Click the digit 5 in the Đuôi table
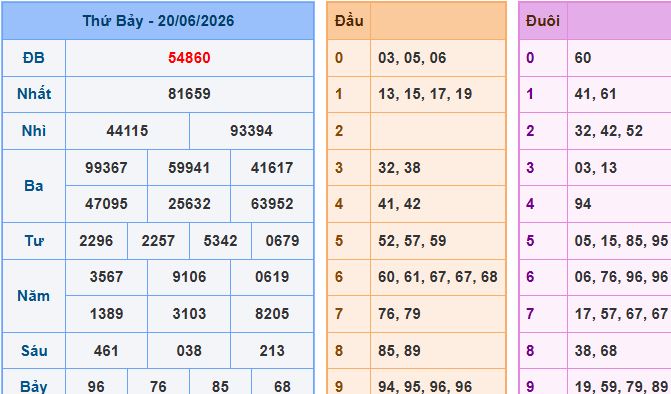The height and width of the screenshot is (394, 671). click(530, 241)
